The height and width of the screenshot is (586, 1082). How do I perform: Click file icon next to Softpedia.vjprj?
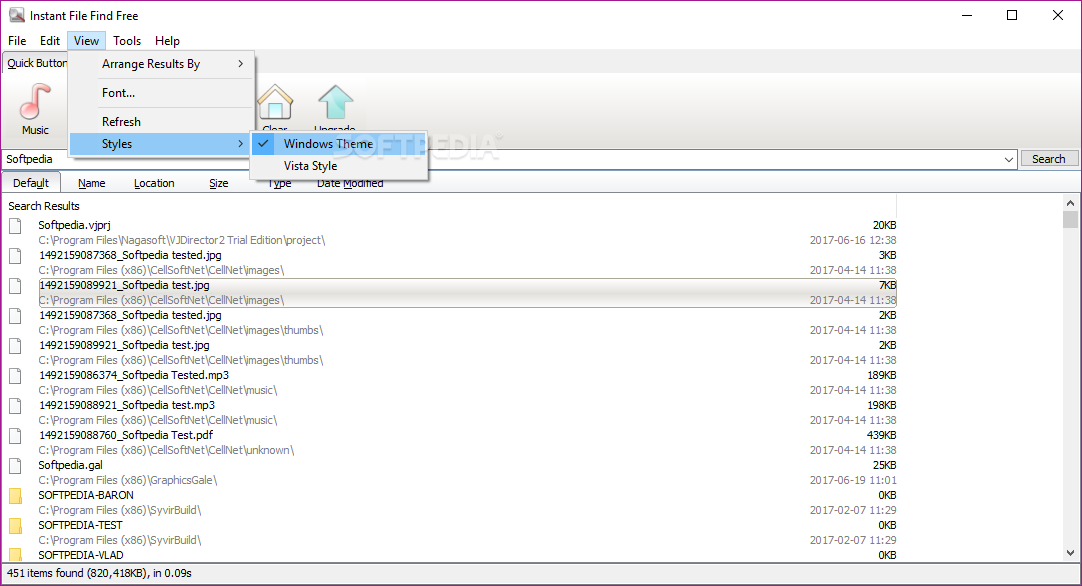[15, 226]
